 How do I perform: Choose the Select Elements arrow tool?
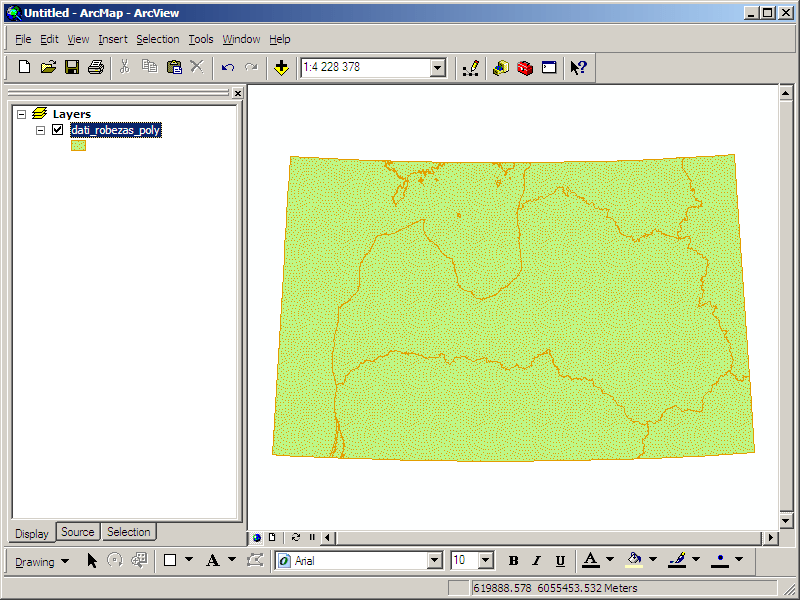pyautogui.click(x=92, y=561)
